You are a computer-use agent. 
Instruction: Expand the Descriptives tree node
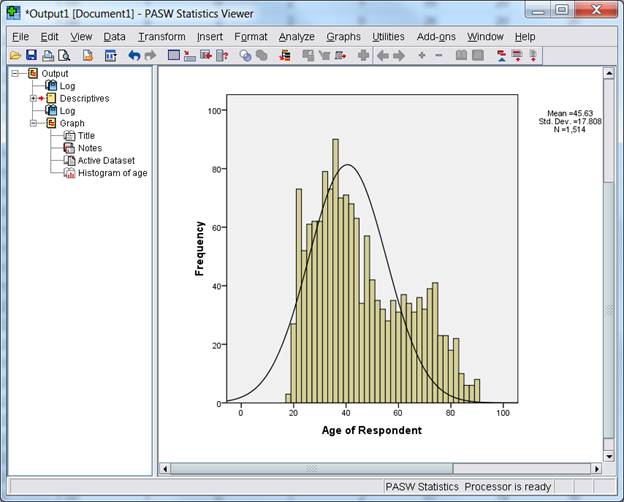pos(33,98)
